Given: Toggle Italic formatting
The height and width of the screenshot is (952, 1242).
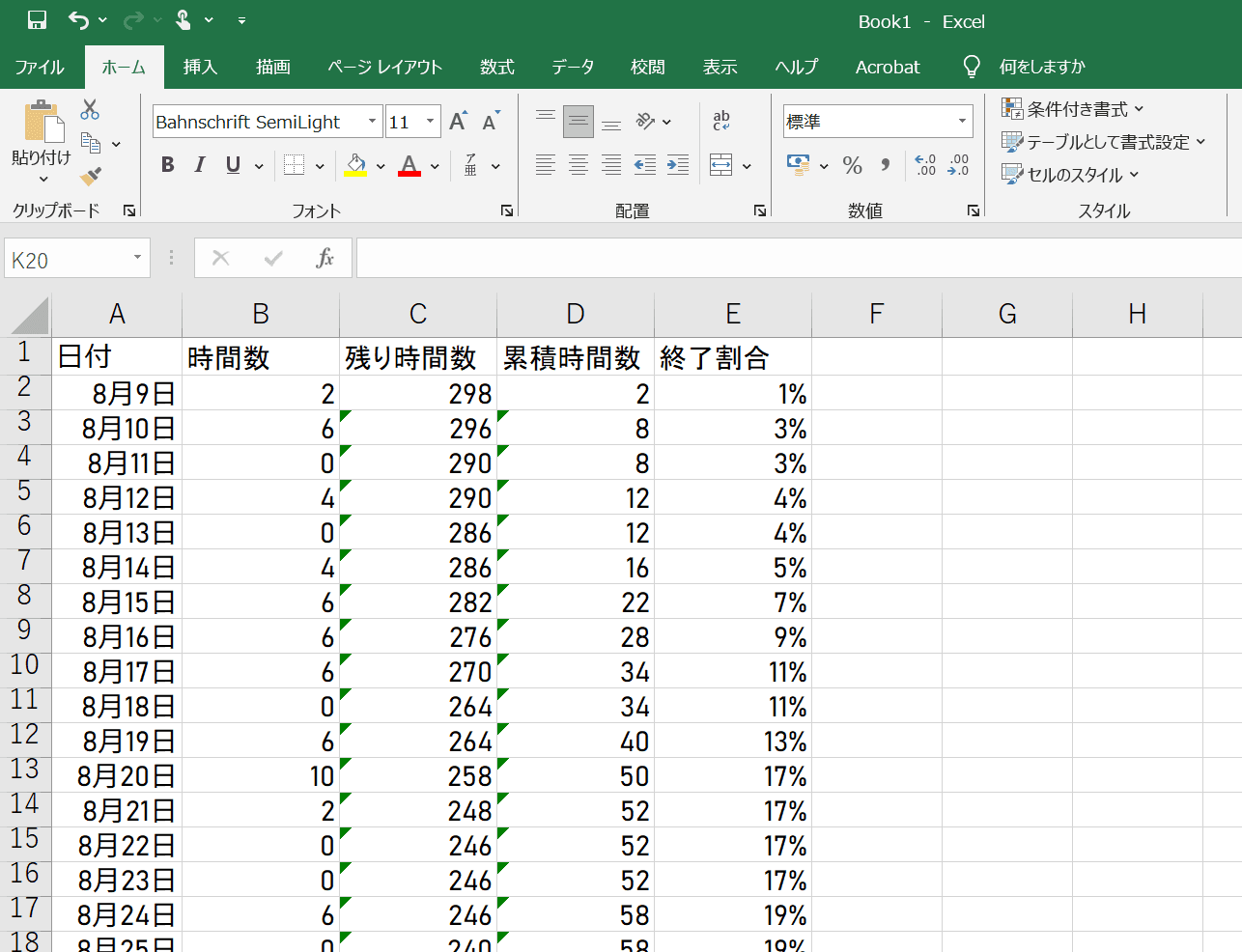Looking at the screenshot, I should pyautogui.click(x=200, y=165).
